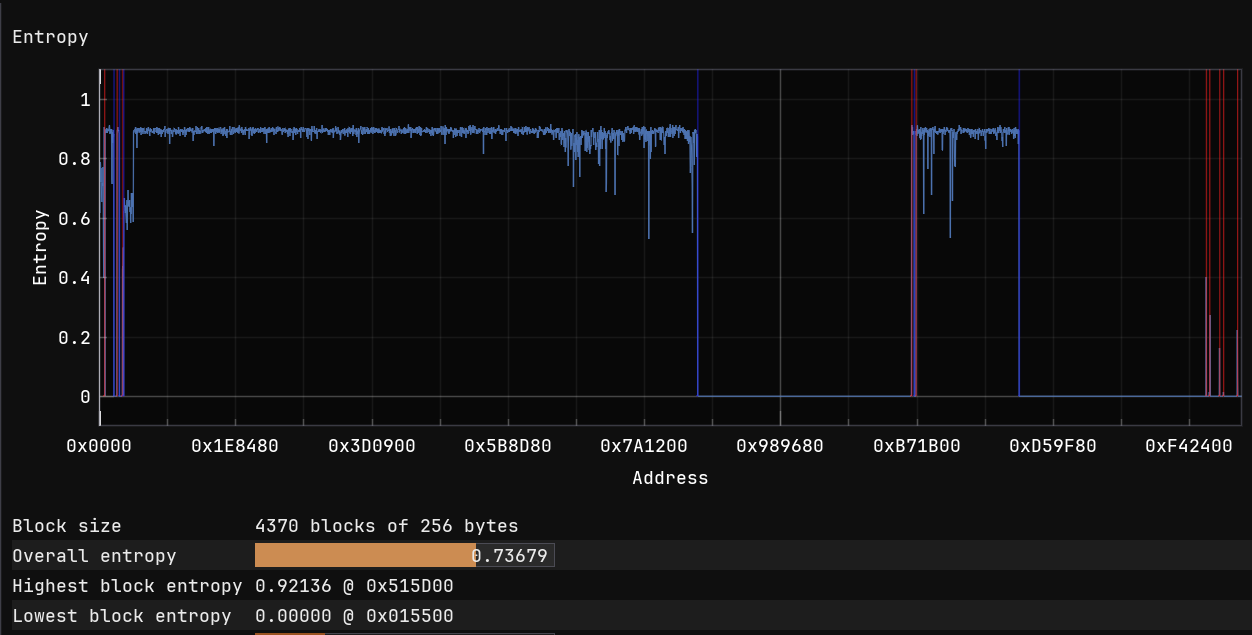Click the Entropy panel title
This screenshot has width=1252, height=635.
click(50, 37)
